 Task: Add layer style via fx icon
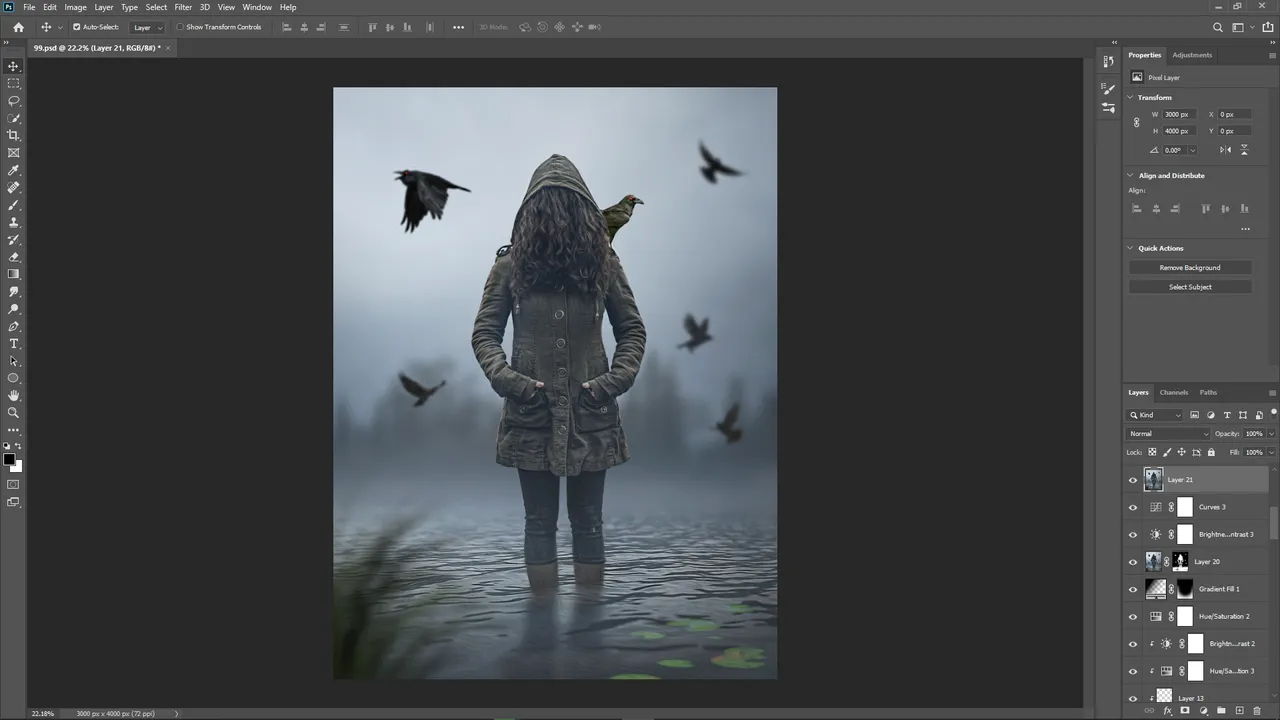tap(1167, 711)
